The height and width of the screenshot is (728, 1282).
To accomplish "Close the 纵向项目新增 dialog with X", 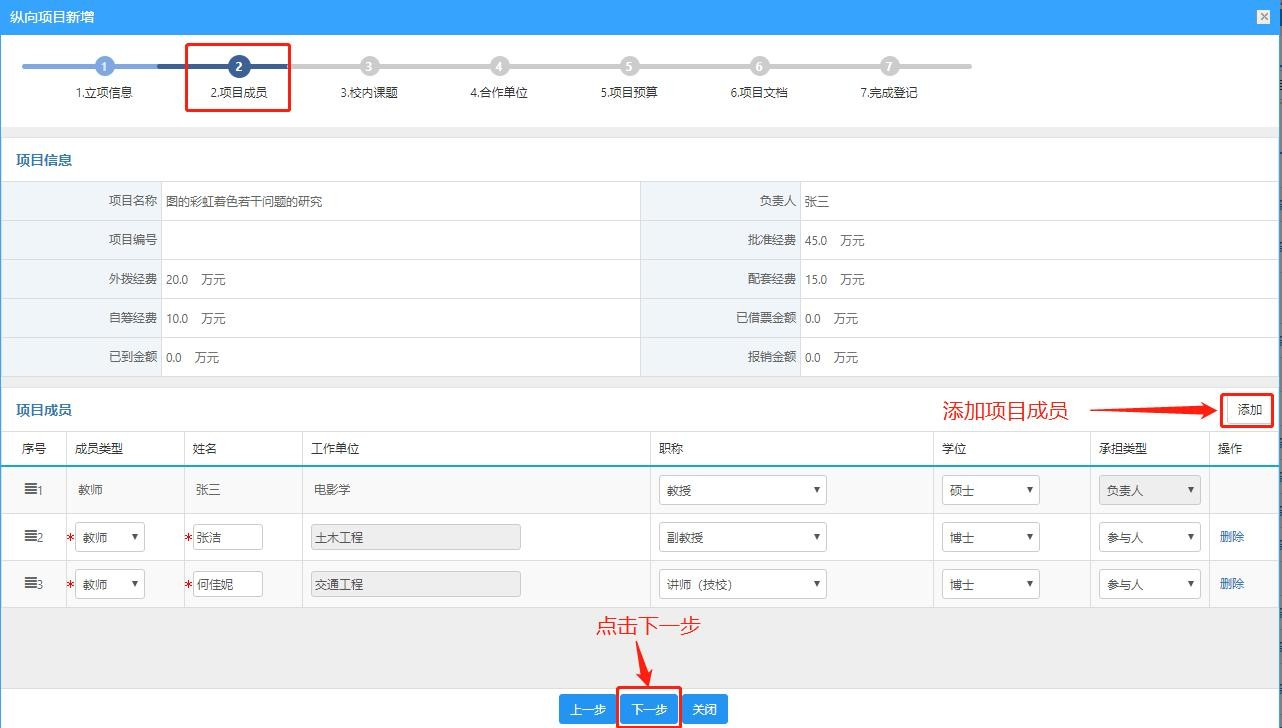I will [1264, 17].
